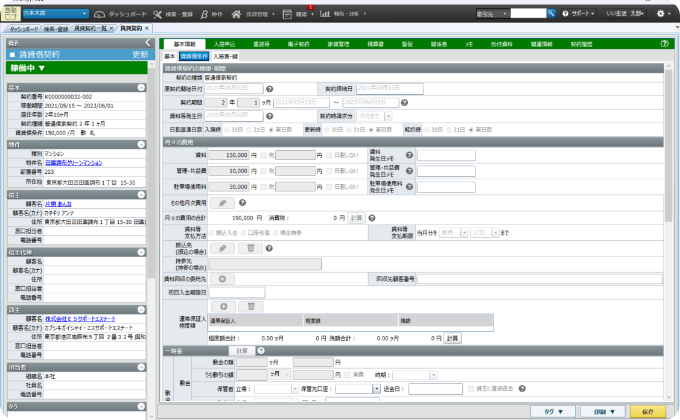Click help icon for 賃料 発生日メモ
This screenshot has height=420, width=680.
tap(409, 155)
